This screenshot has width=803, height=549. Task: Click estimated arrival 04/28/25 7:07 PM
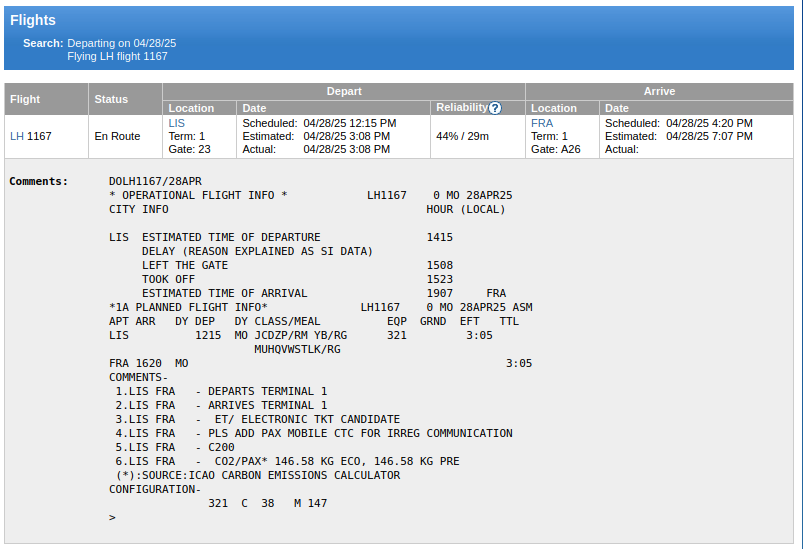709,136
